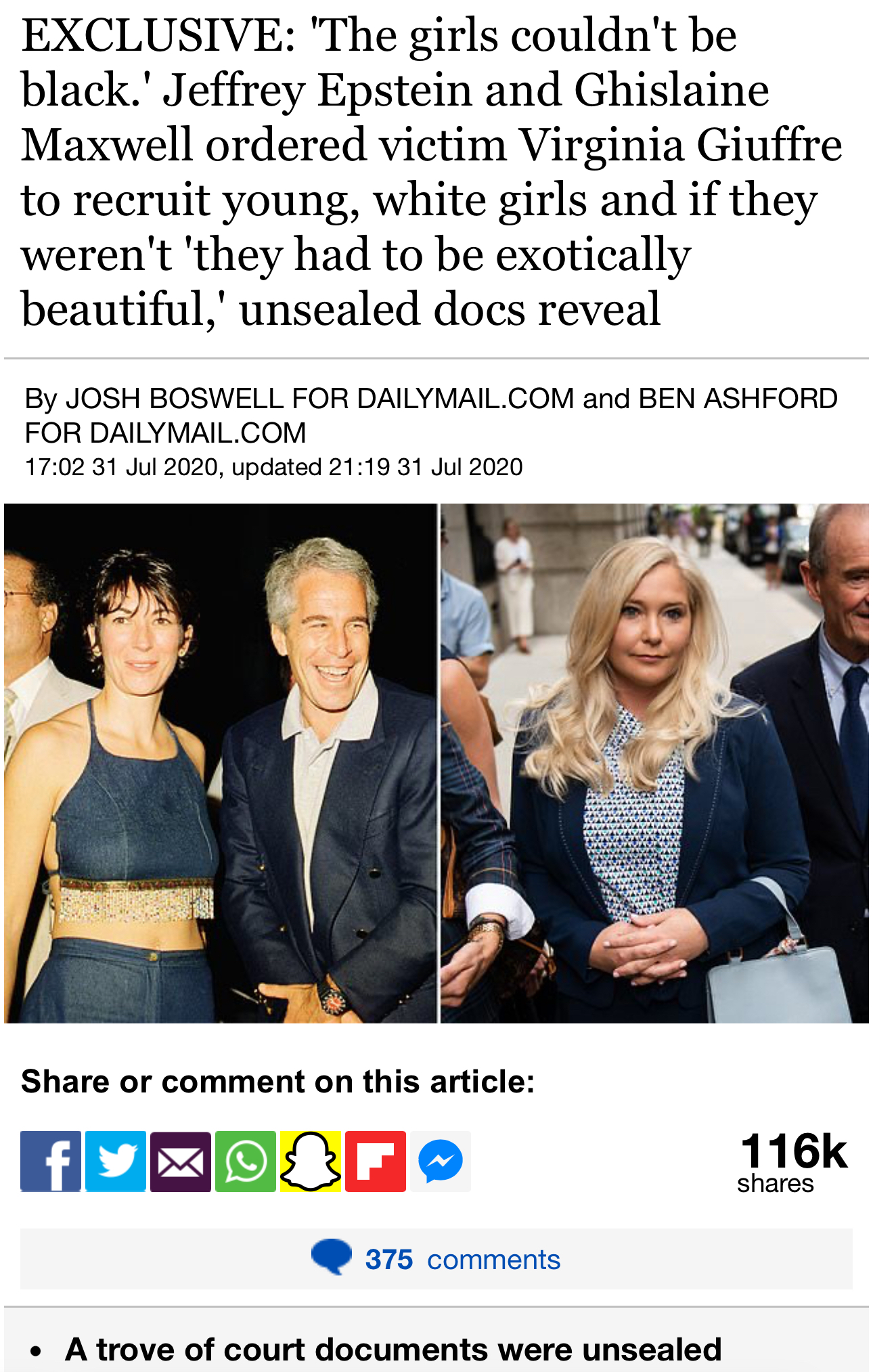The width and height of the screenshot is (873, 1372).
Task: Click 'A trove of court documents' bullet
Action: (x=393, y=1349)
